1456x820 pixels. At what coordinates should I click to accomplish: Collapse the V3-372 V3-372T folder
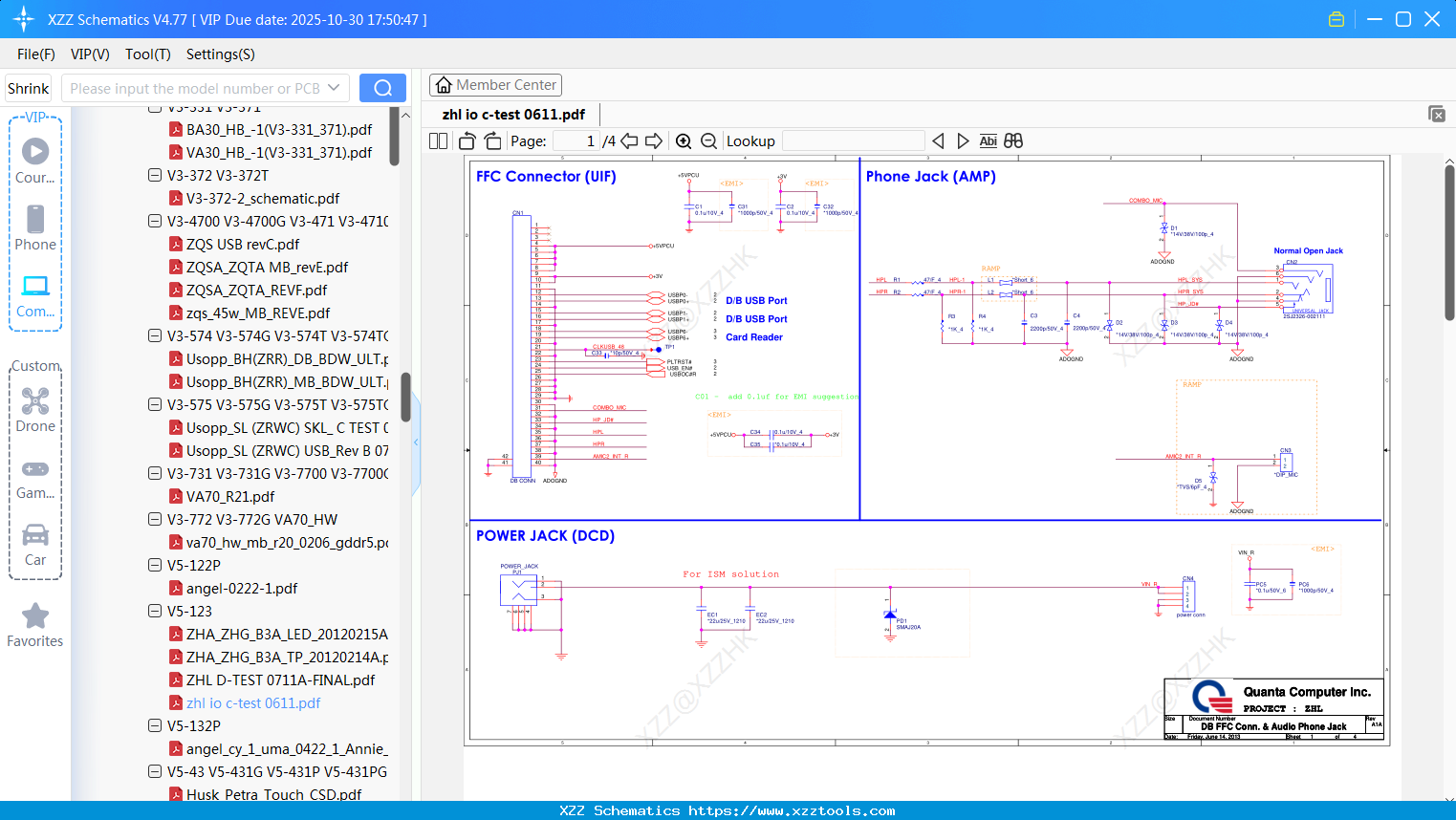coord(155,176)
